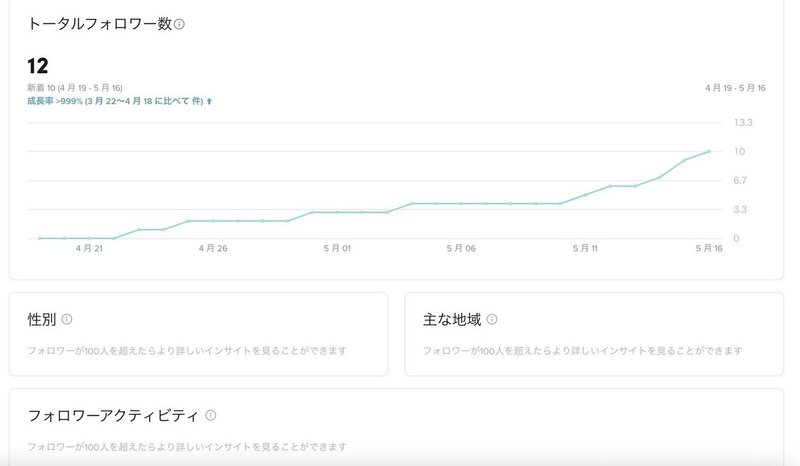Screen dimensions: 800x466
Task: Click the 成長率 up arrow icon
Action: point(209,101)
